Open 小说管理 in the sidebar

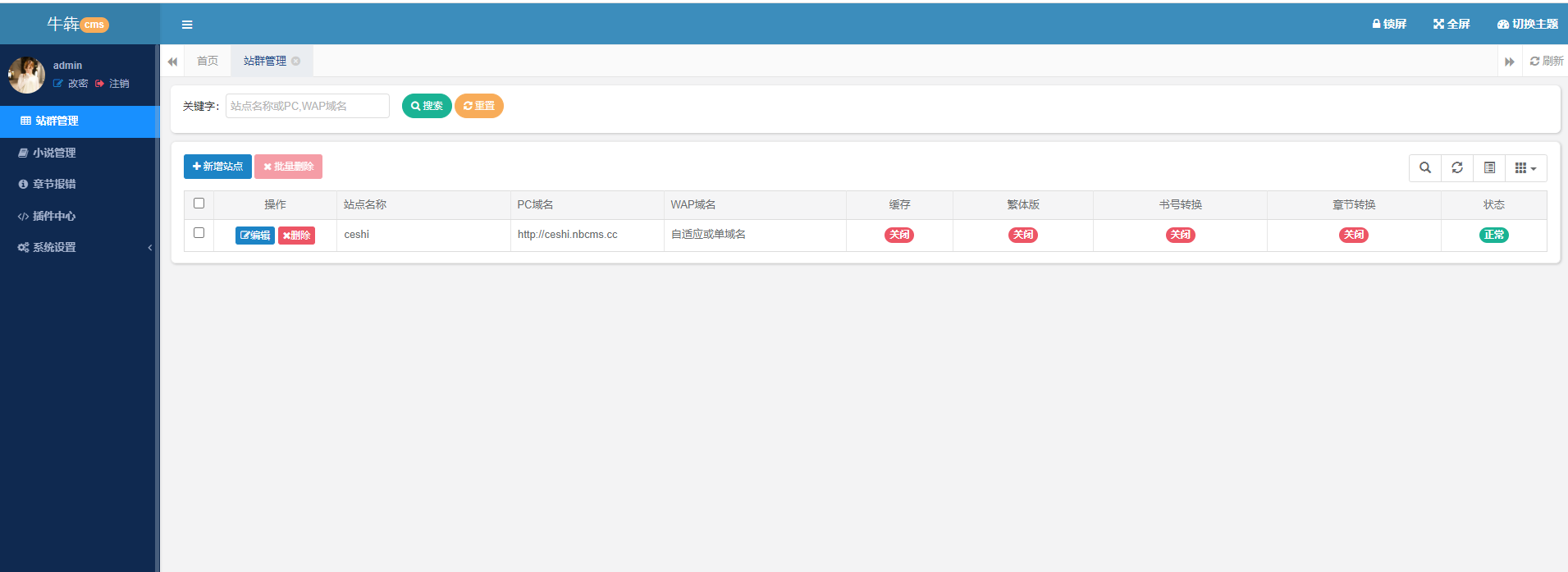point(54,153)
